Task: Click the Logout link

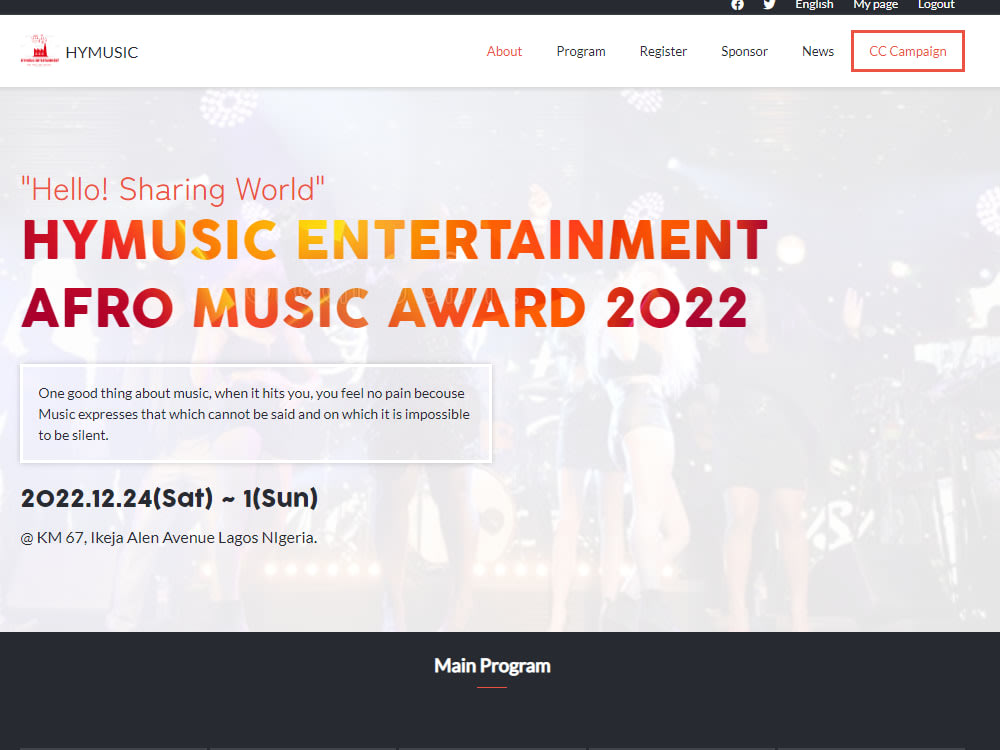Action: (x=936, y=4)
